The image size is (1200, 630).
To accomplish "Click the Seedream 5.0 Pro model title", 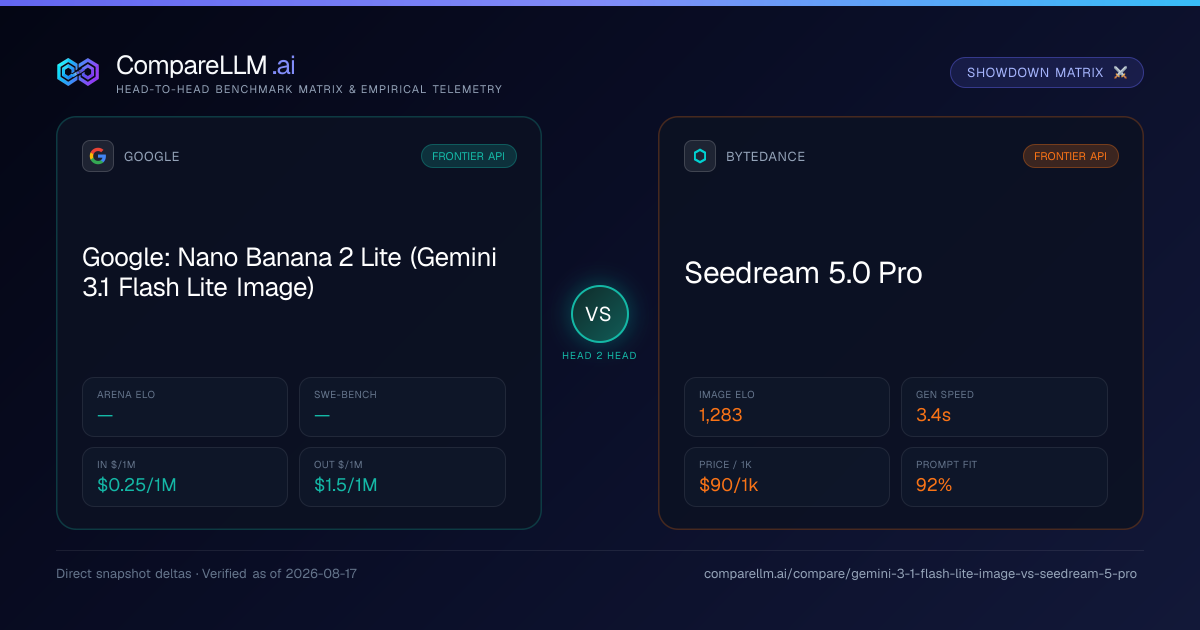I will (803, 273).
